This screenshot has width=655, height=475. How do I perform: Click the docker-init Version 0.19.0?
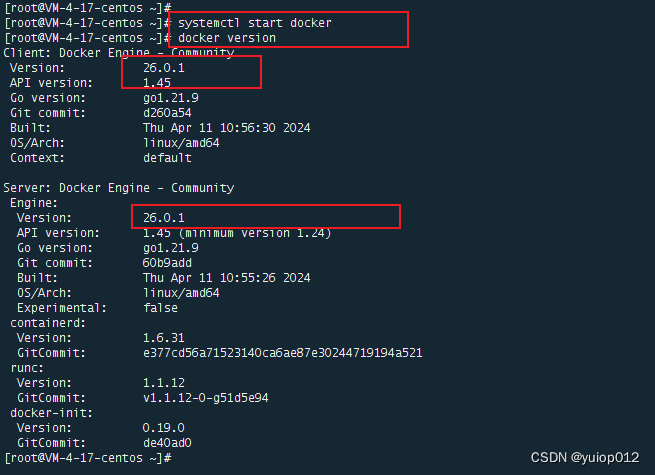pos(164,428)
